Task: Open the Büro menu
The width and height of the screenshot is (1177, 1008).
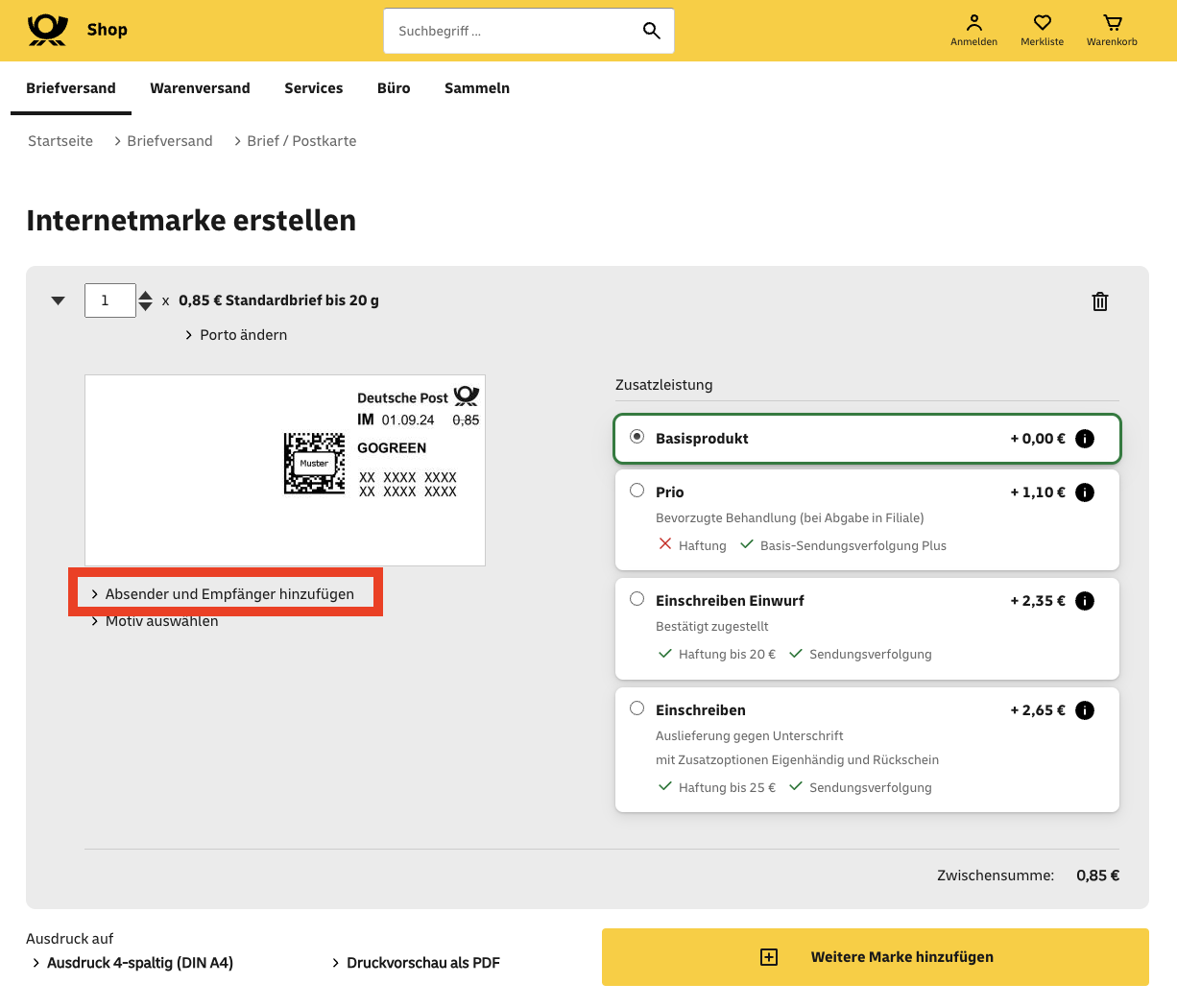Action: [394, 88]
